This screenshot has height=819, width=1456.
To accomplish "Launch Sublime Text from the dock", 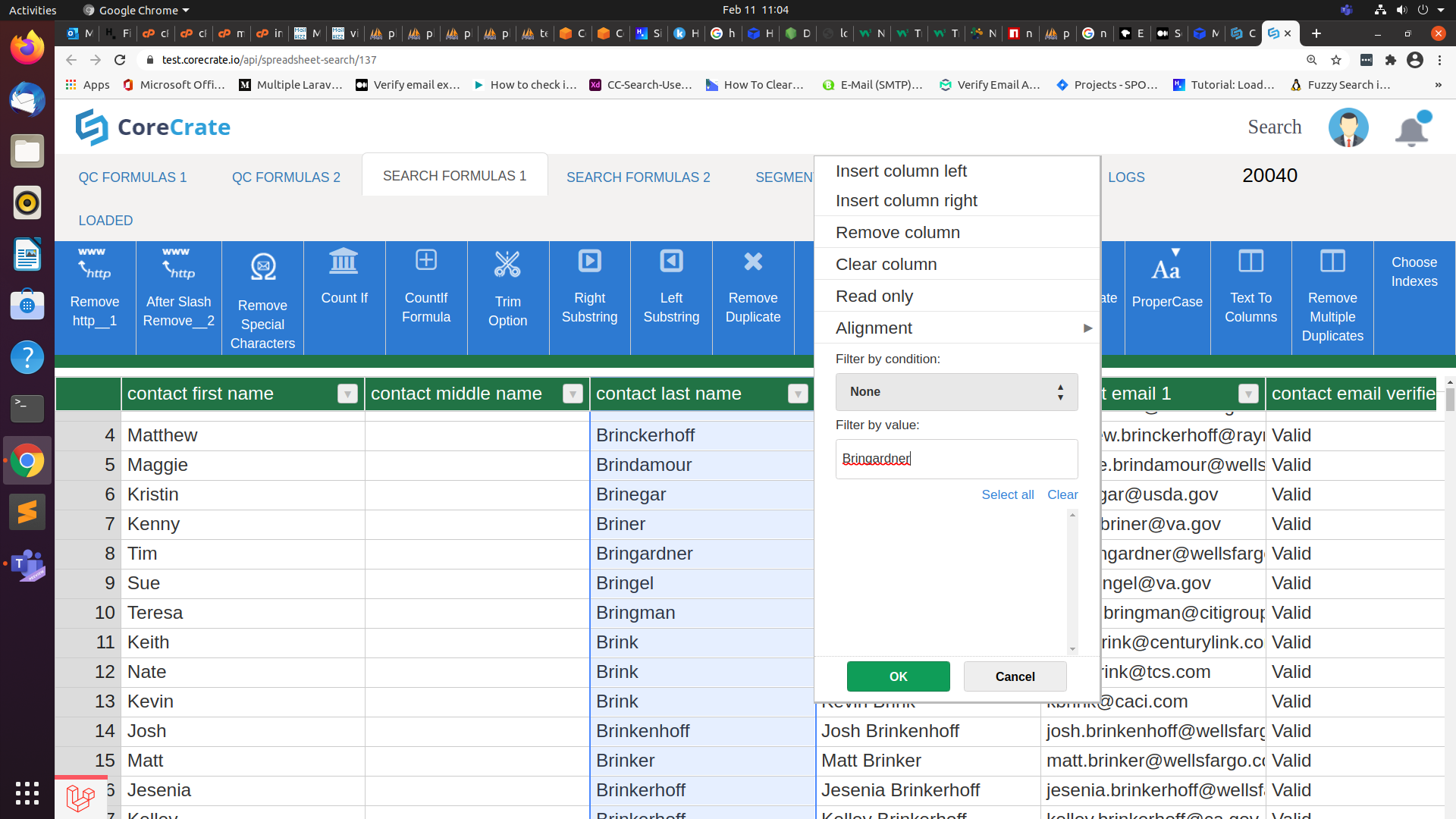I will pyautogui.click(x=27, y=512).
